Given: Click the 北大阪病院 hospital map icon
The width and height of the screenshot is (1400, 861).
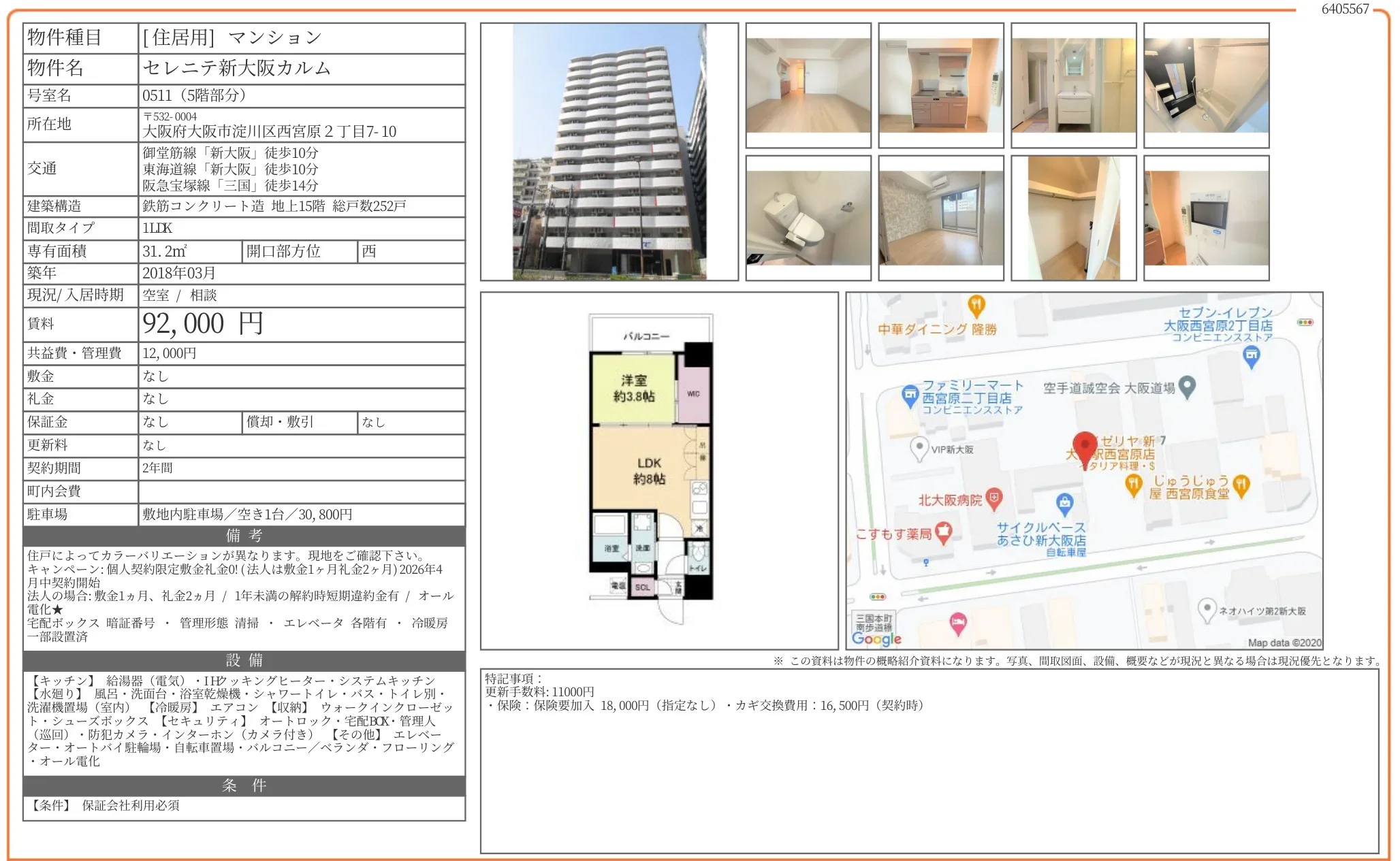Looking at the screenshot, I should tap(994, 499).
